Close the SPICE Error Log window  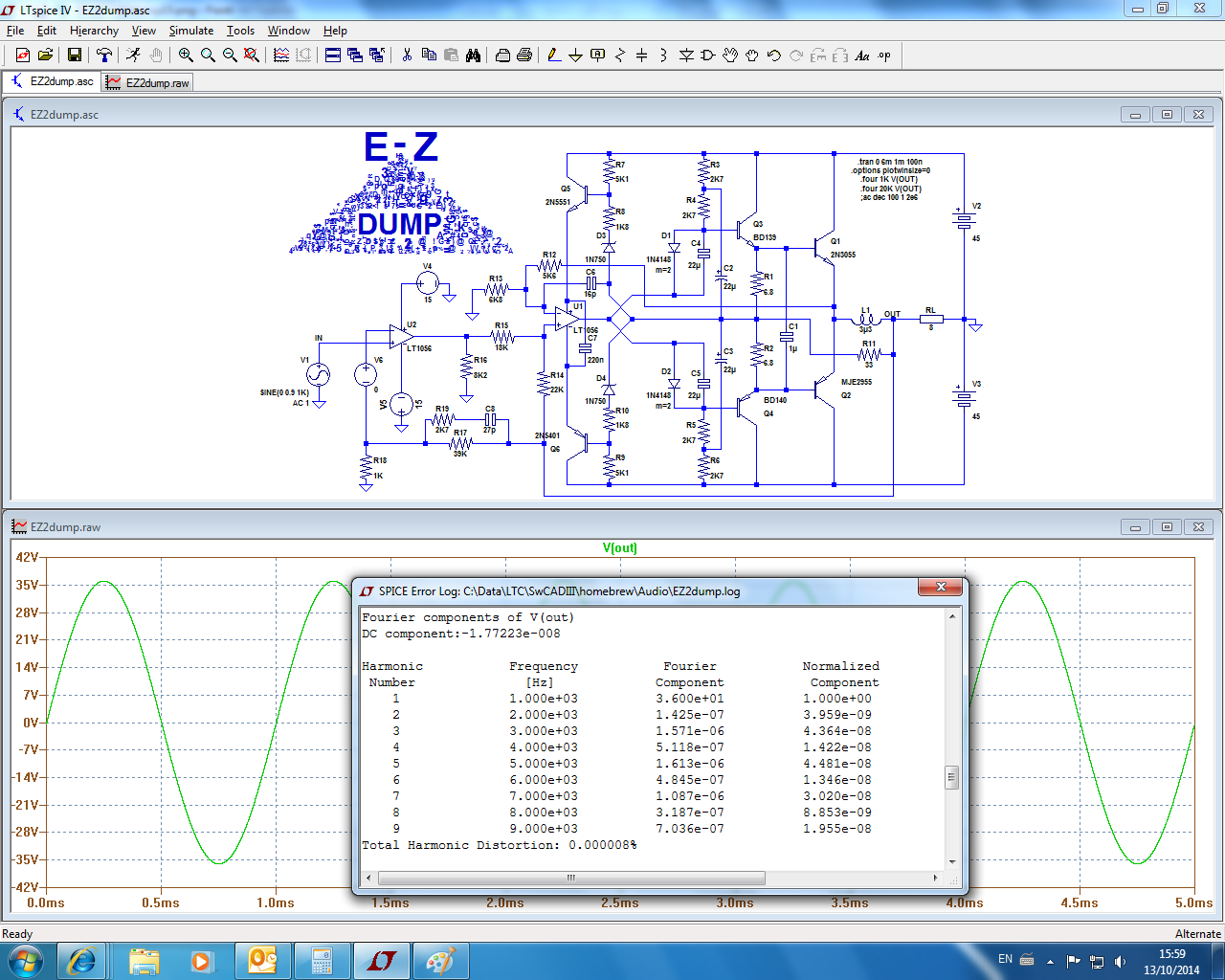tap(941, 587)
